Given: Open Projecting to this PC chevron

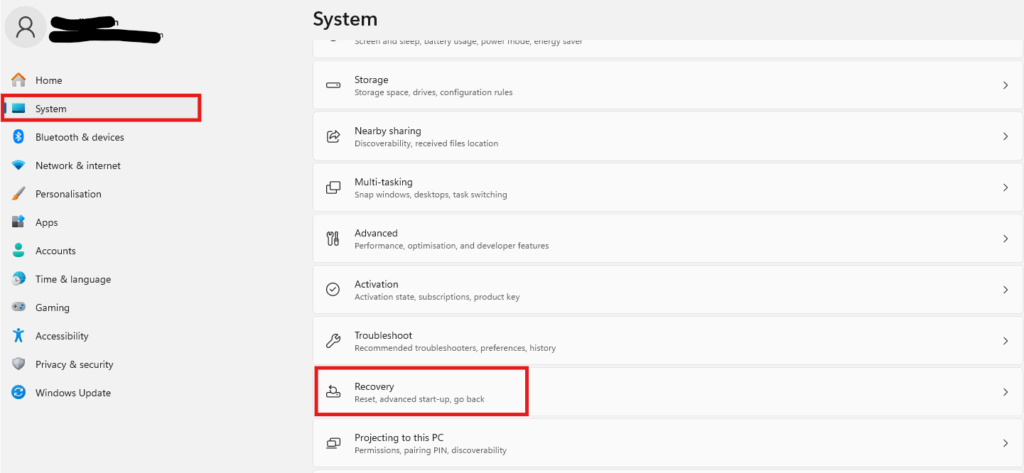Looking at the screenshot, I should 1005,443.
